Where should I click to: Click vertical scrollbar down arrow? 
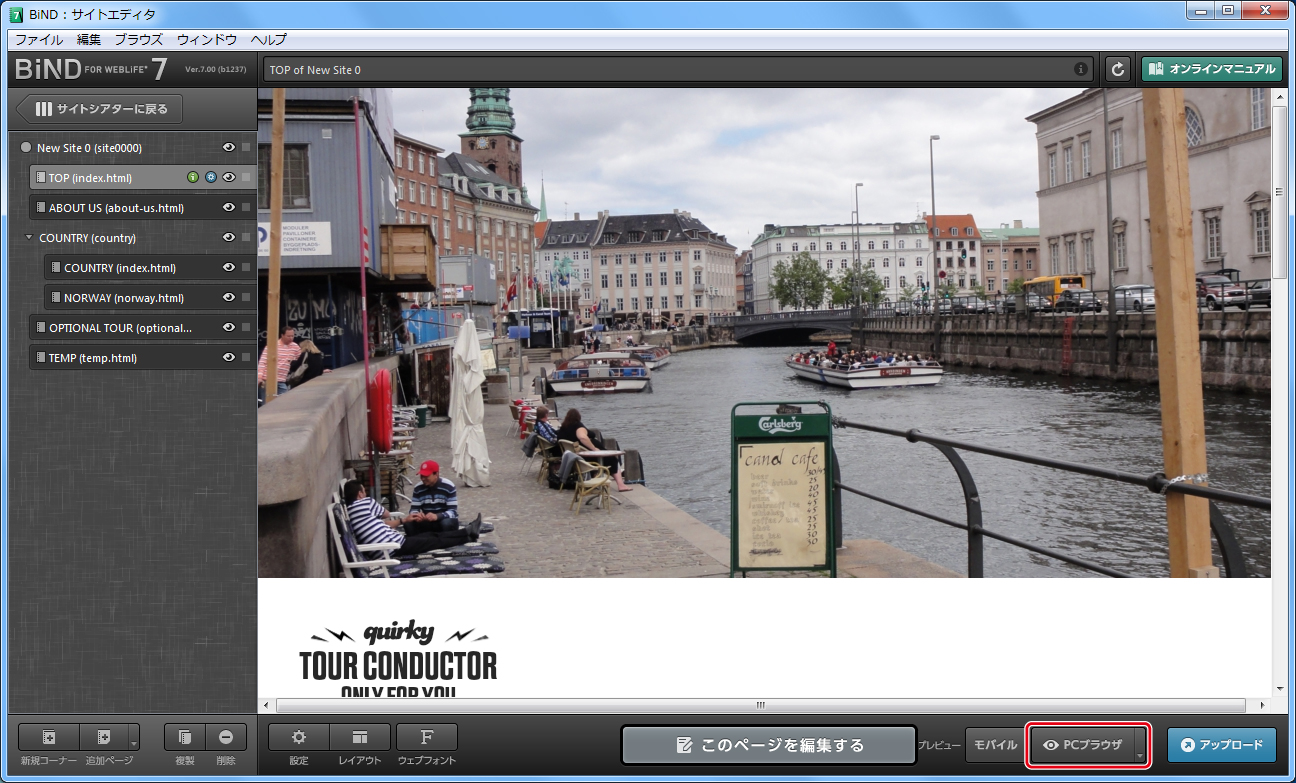point(1279,690)
